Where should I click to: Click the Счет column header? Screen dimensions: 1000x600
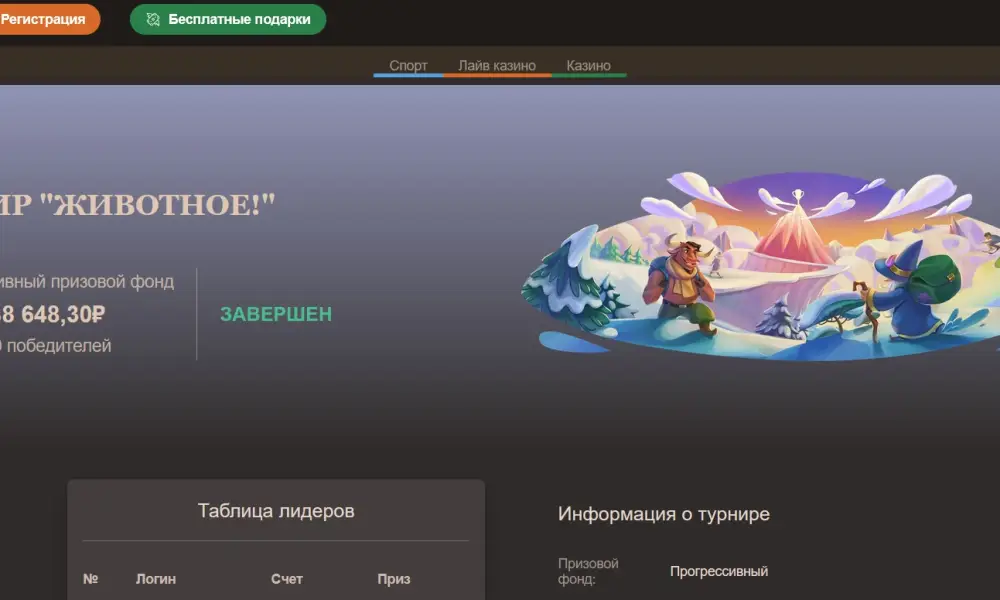click(x=286, y=579)
